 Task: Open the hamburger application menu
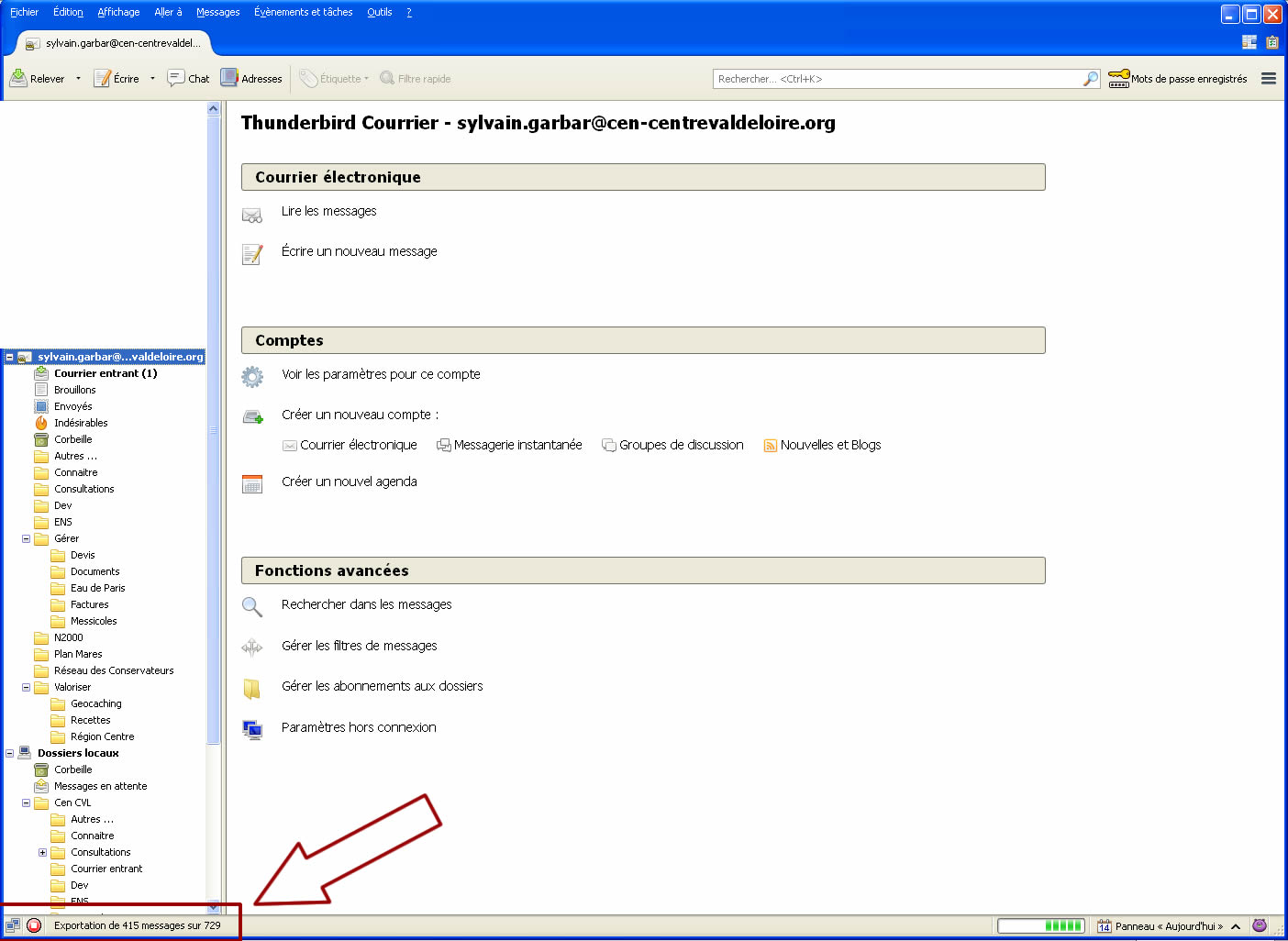(x=1269, y=79)
